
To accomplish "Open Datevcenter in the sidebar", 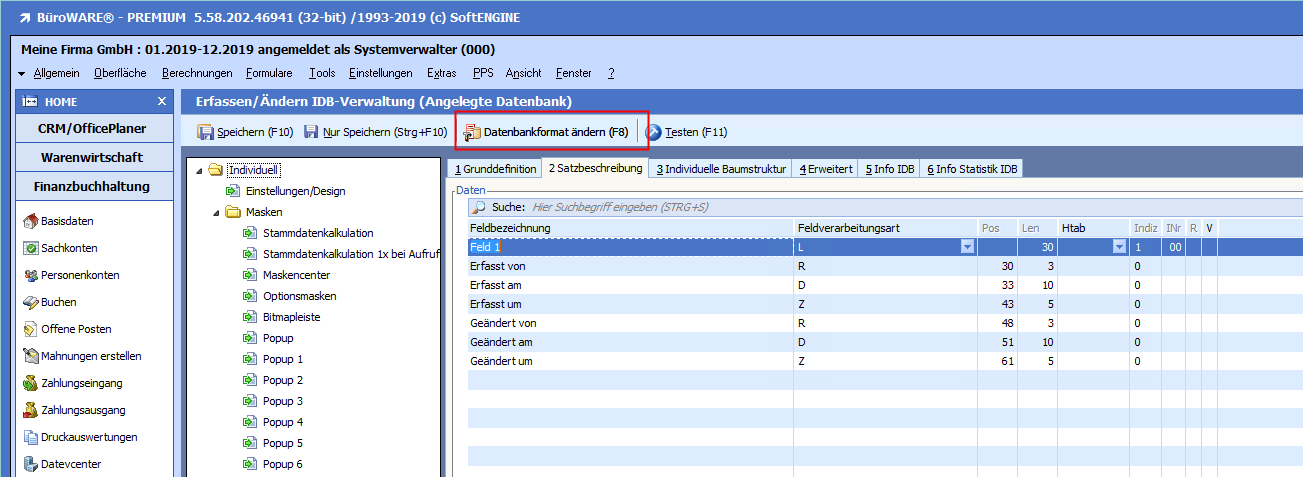I will (x=70, y=464).
